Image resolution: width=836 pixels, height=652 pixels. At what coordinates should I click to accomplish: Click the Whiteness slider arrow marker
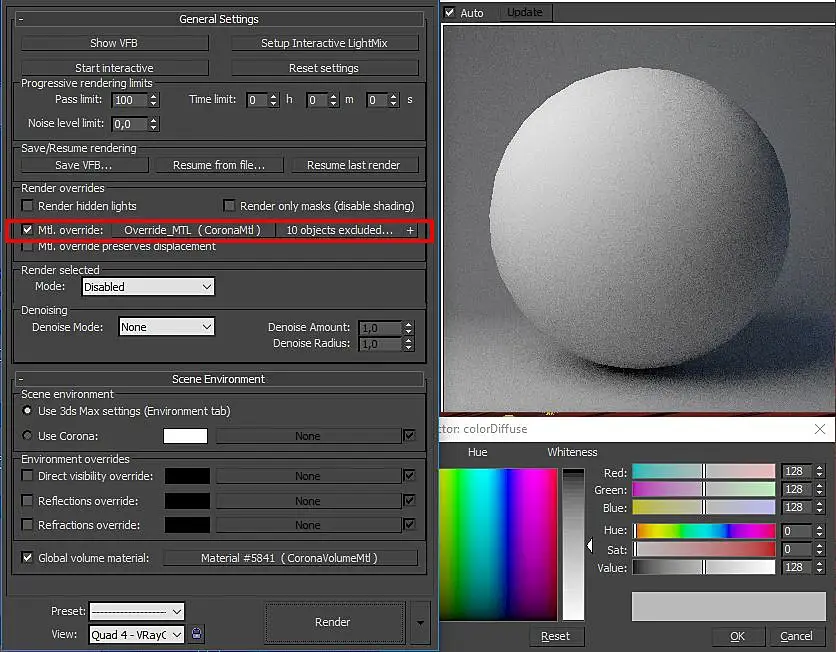[x=589, y=546]
